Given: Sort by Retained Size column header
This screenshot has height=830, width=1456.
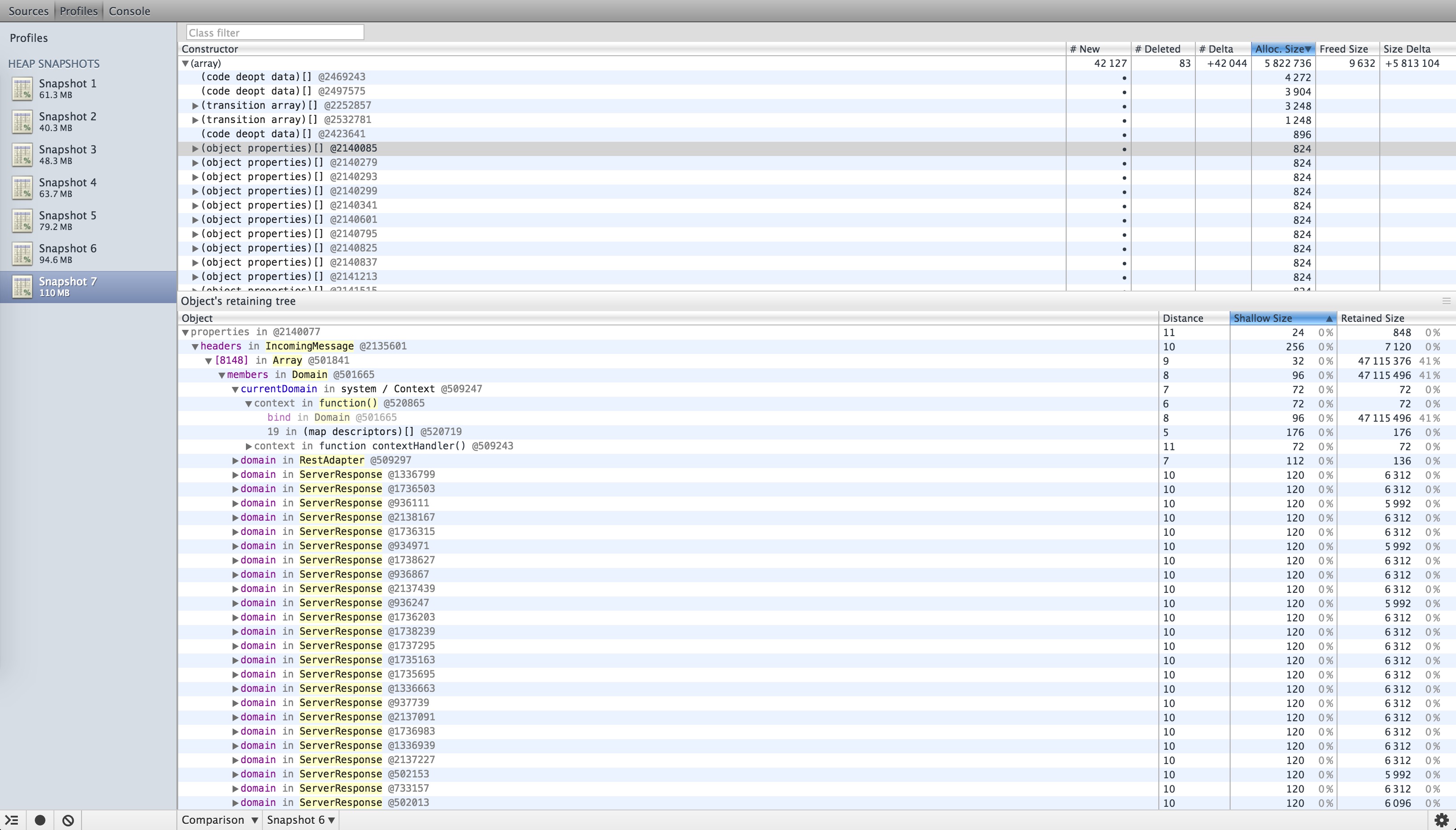Looking at the screenshot, I should tap(1372, 318).
